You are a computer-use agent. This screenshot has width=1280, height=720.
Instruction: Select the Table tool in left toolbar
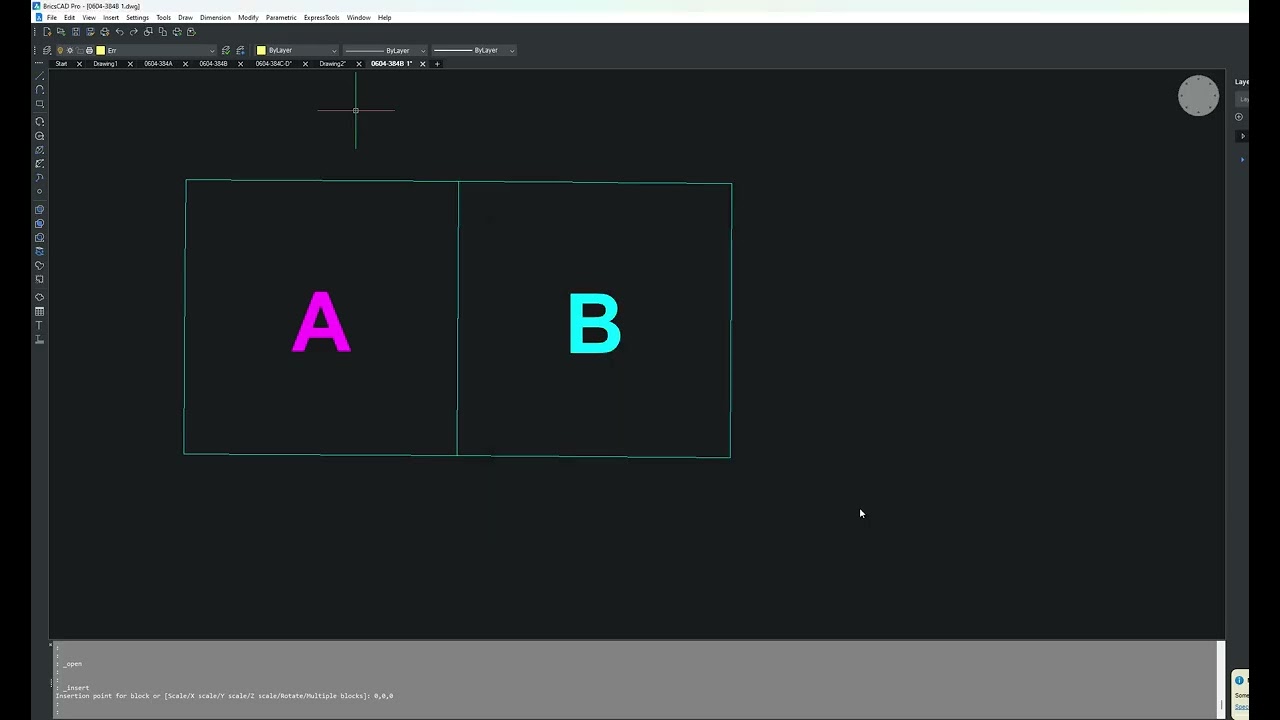tap(40, 312)
